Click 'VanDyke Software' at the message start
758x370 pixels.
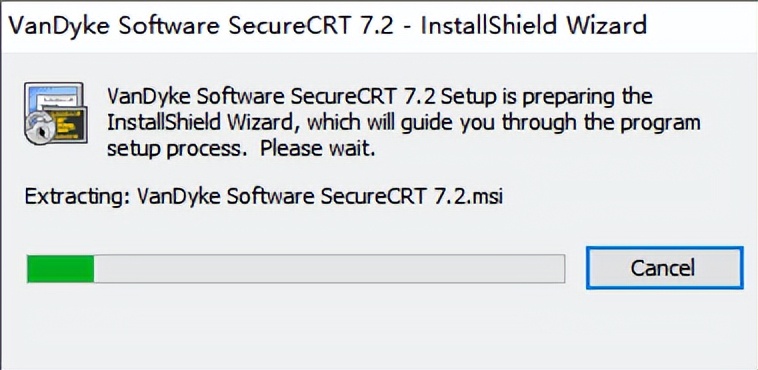[x=195, y=97]
